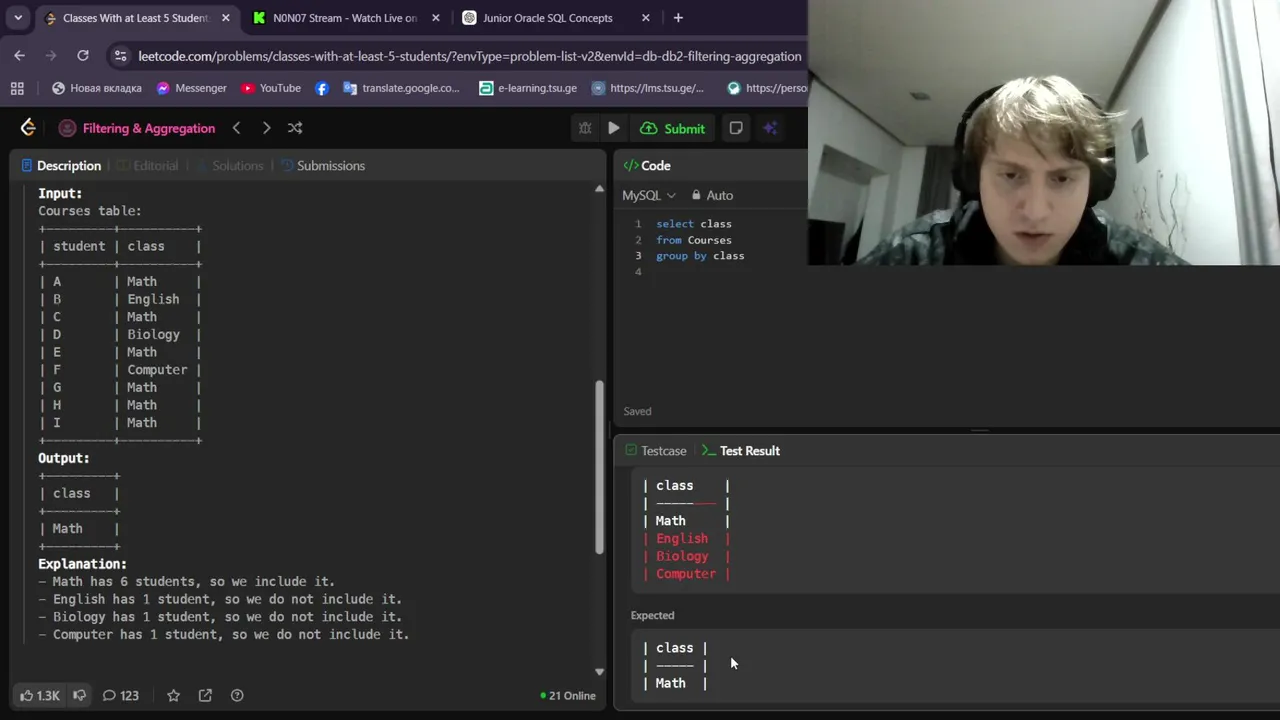Click 'Biology' in test result output

coord(682,556)
